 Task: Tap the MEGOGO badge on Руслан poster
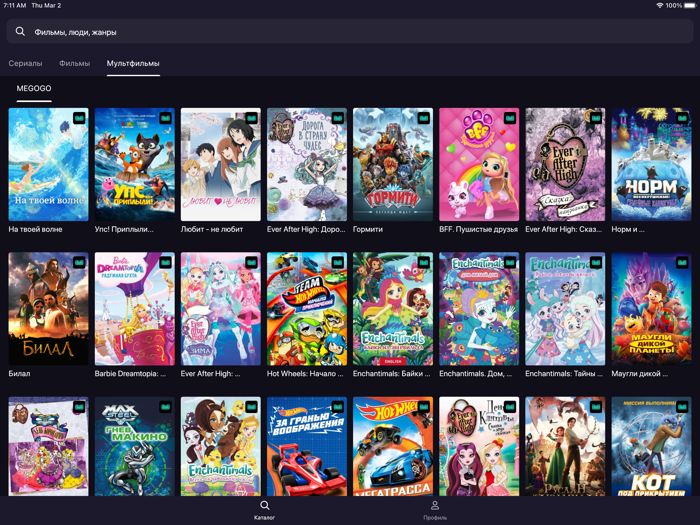(x=596, y=407)
